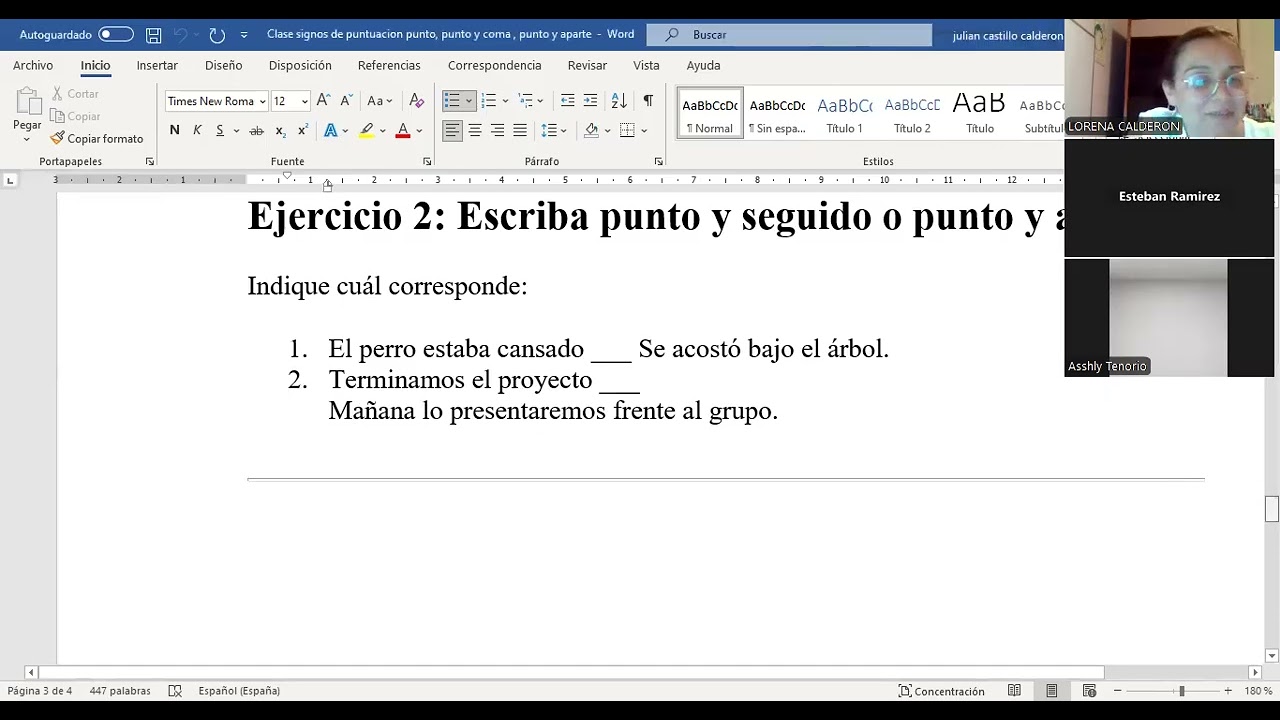Open the Times New Roman font dropdown

click(x=262, y=101)
